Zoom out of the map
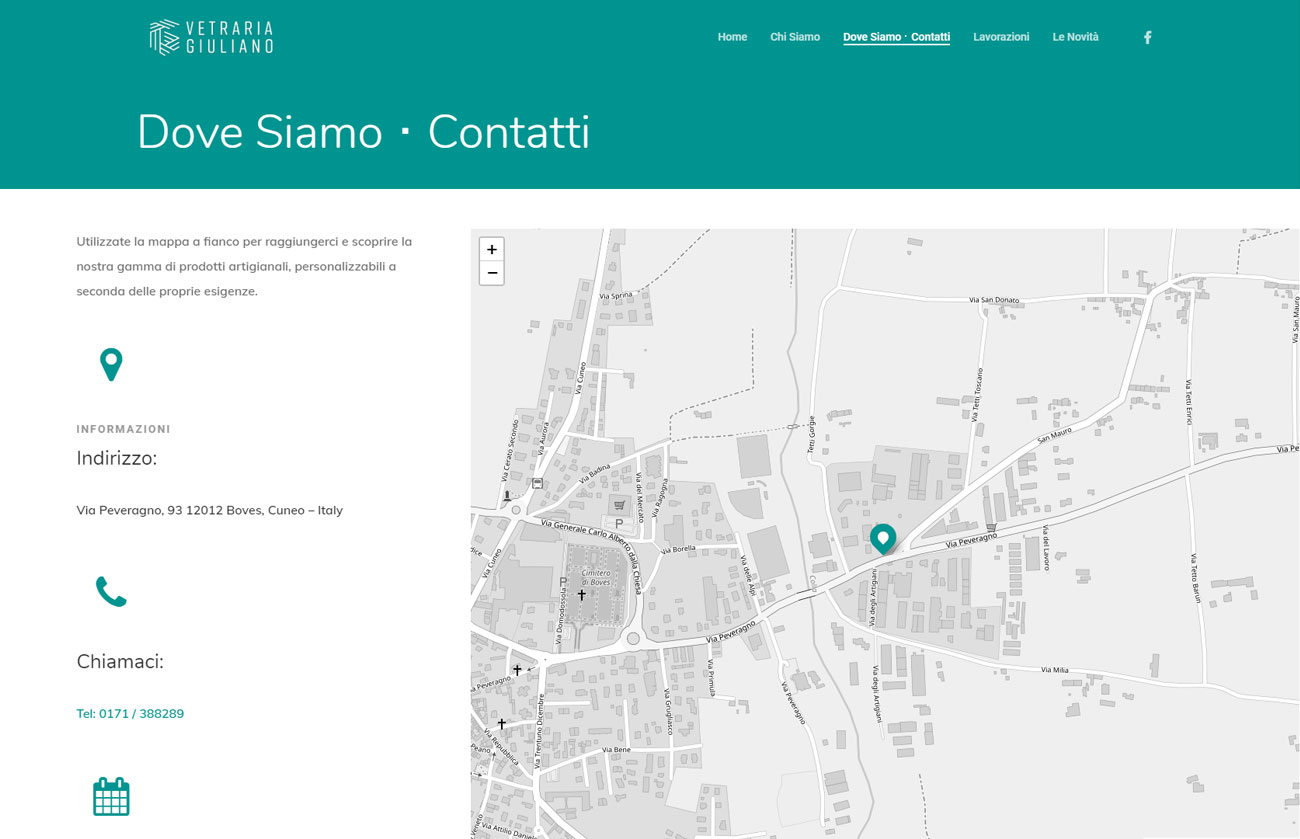 (491, 273)
